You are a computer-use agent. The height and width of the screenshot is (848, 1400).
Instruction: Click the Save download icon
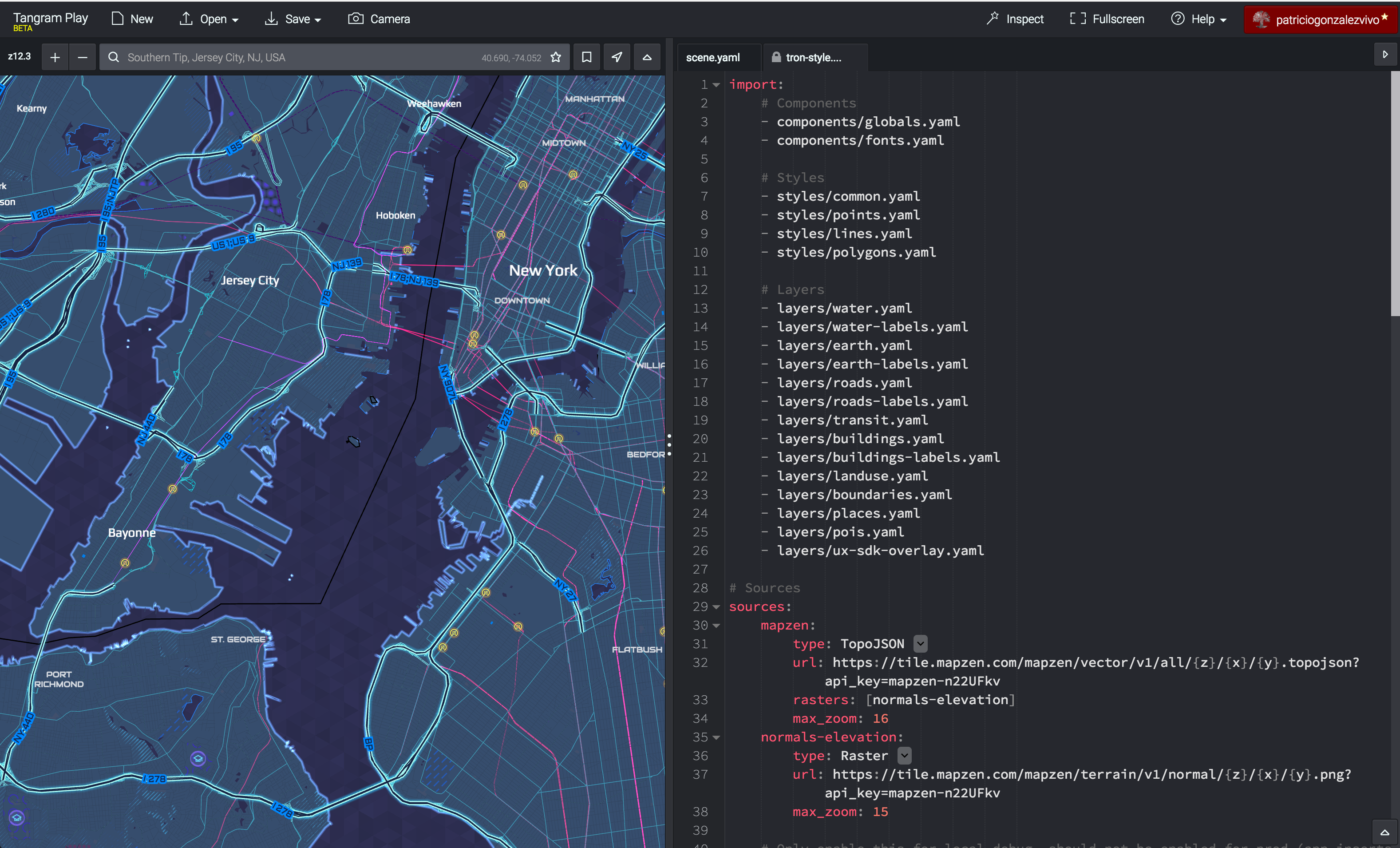(271, 18)
